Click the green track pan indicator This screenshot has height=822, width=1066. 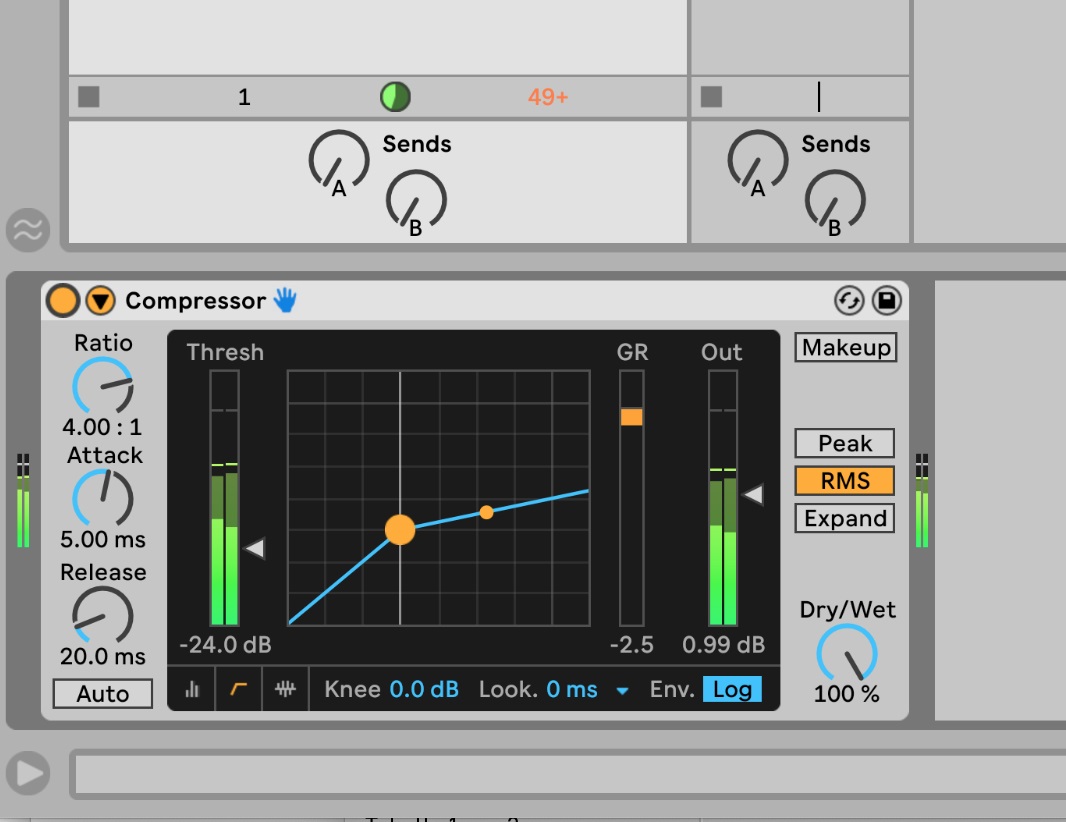pos(395,97)
